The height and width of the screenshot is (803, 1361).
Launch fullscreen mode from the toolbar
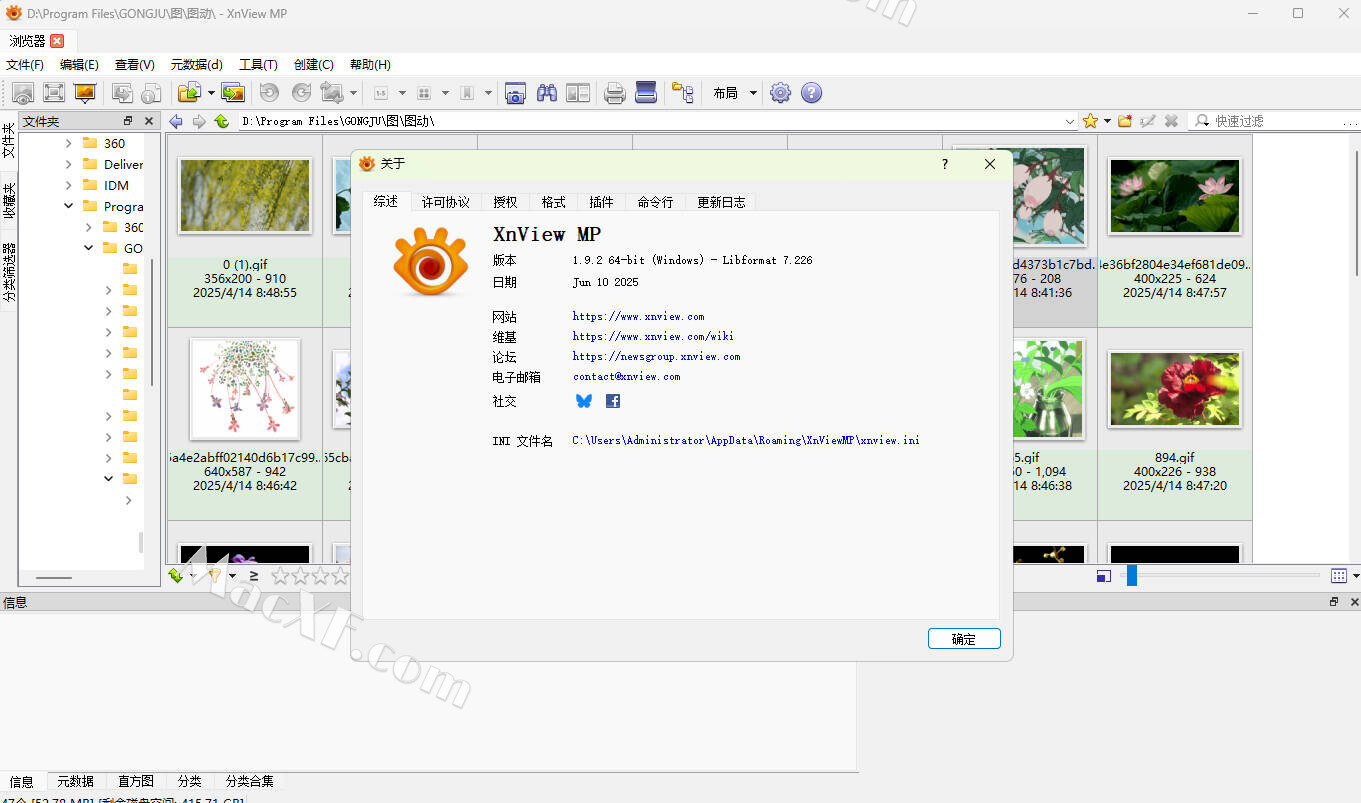click(x=54, y=93)
